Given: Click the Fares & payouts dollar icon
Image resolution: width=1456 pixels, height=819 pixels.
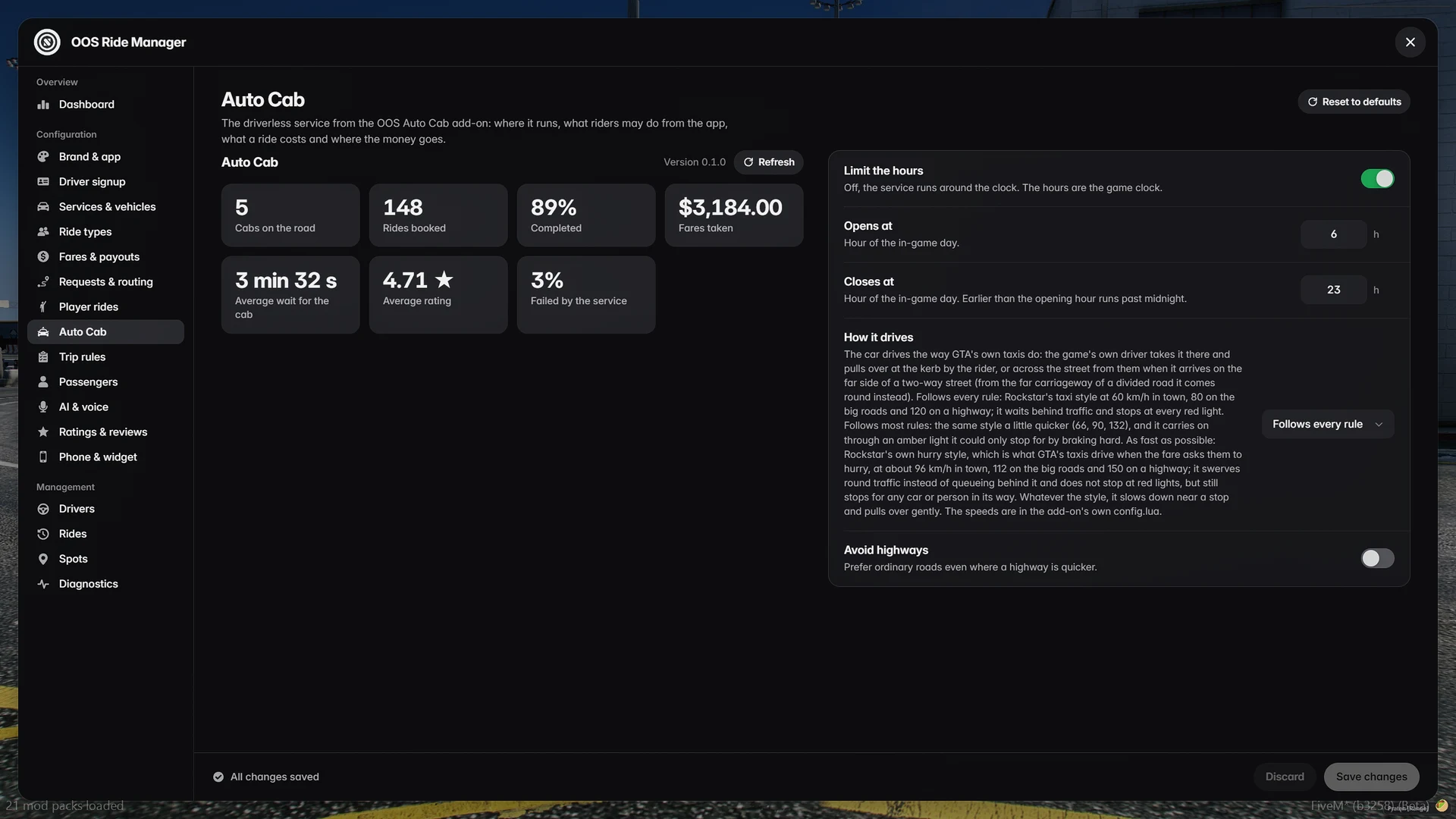Looking at the screenshot, I should [43, 257].
